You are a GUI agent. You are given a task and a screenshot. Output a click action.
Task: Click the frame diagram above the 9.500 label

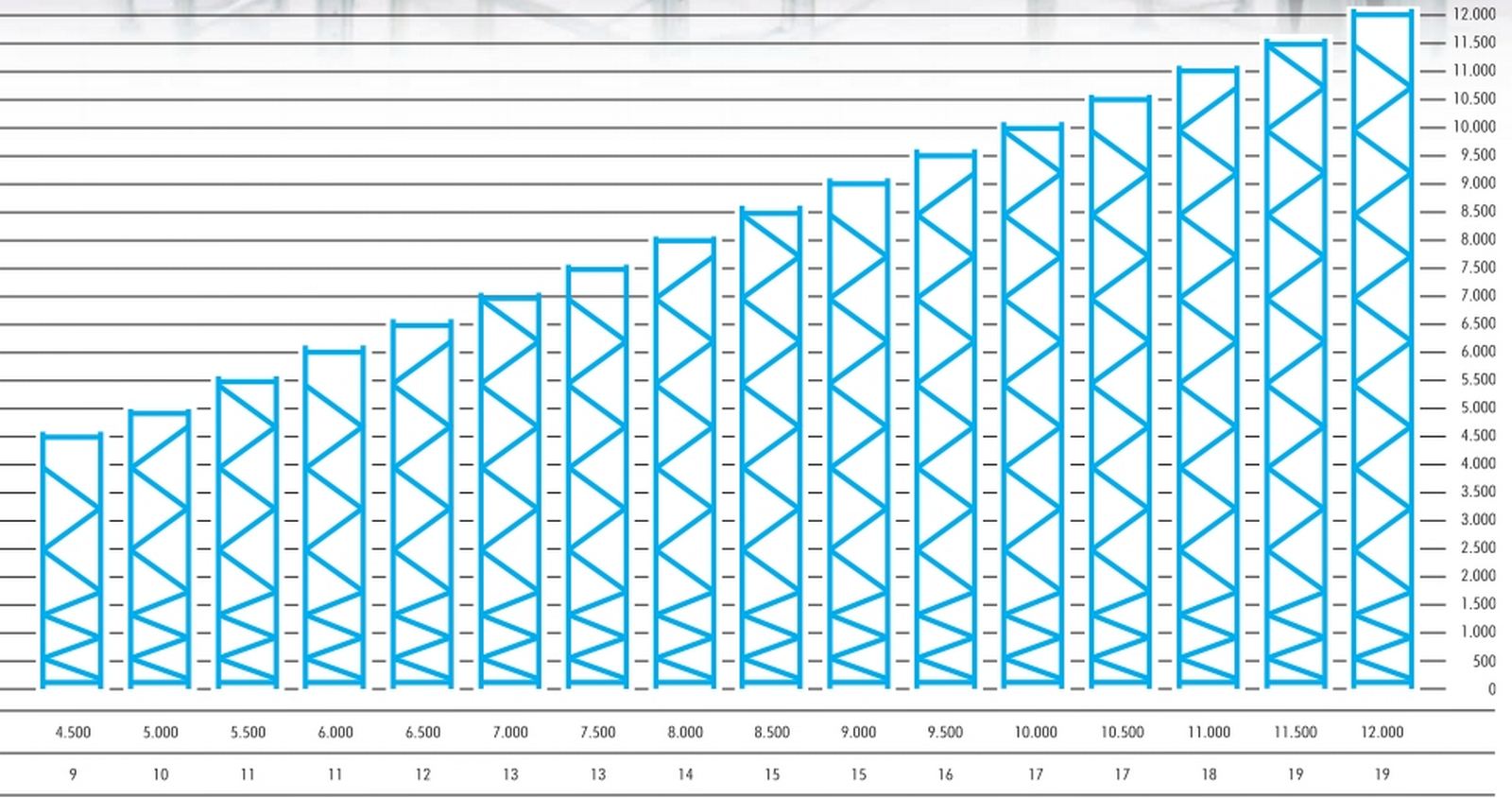pos(945,418)
